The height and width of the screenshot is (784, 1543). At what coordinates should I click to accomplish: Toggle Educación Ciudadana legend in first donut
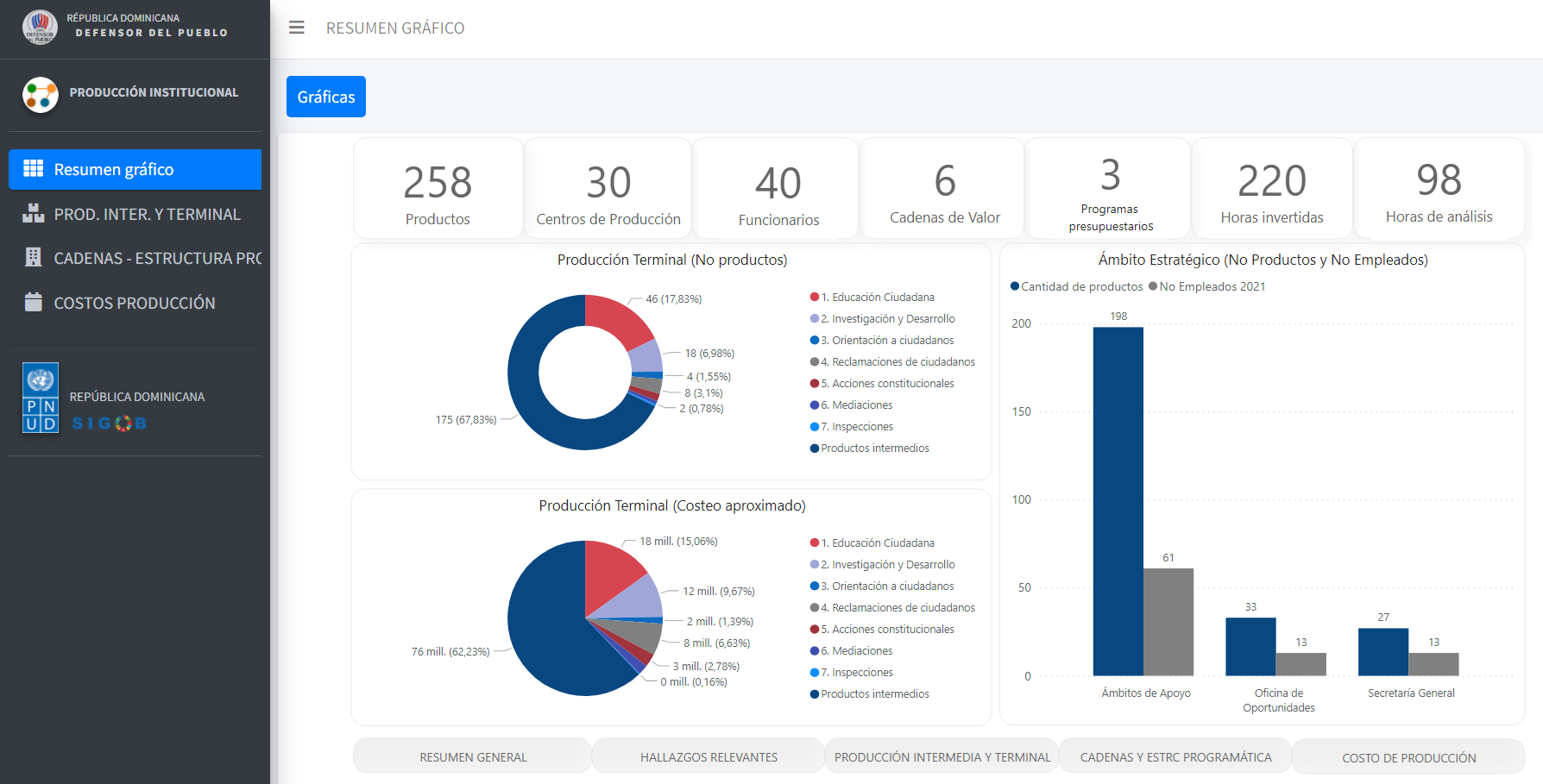tap(872, 297)
